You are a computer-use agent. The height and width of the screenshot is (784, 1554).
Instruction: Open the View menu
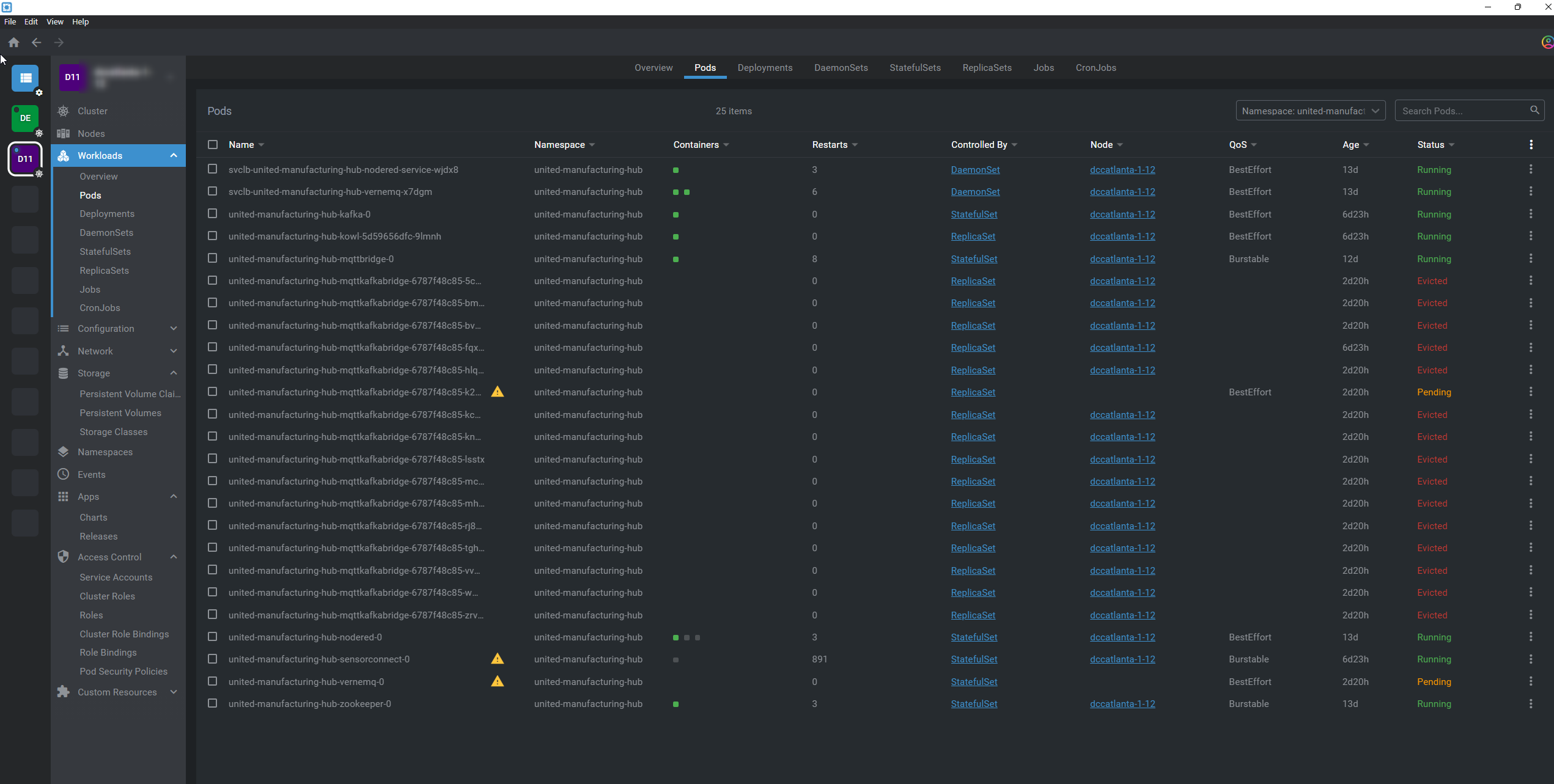(54, 21)
